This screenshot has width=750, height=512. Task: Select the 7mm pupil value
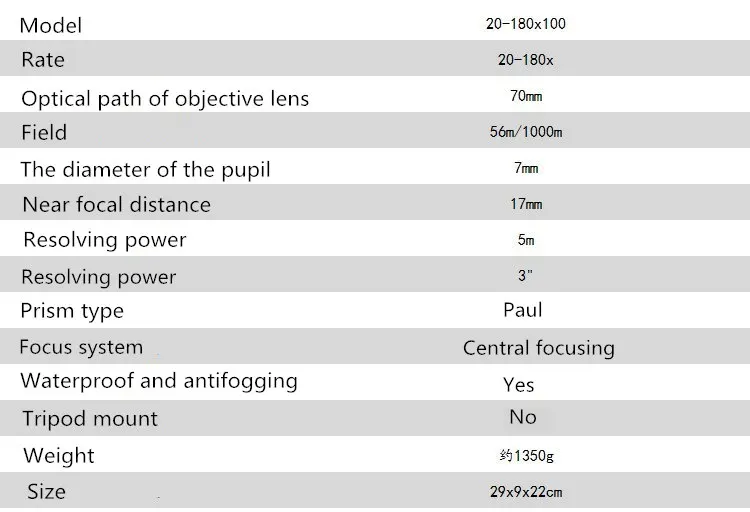526,168
